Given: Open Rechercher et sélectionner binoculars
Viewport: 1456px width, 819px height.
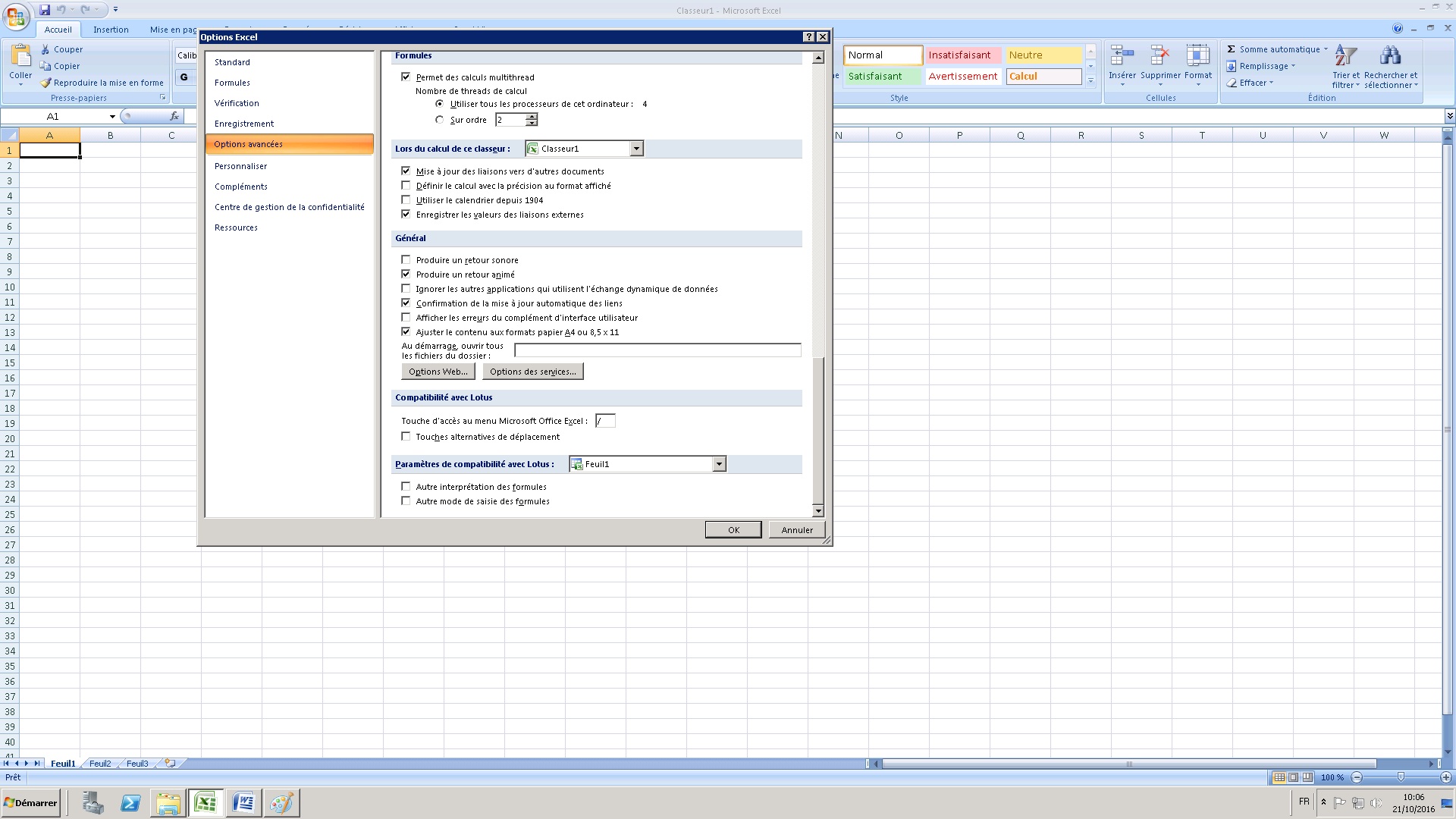Looking at the screenshot, I should 1391,67.
